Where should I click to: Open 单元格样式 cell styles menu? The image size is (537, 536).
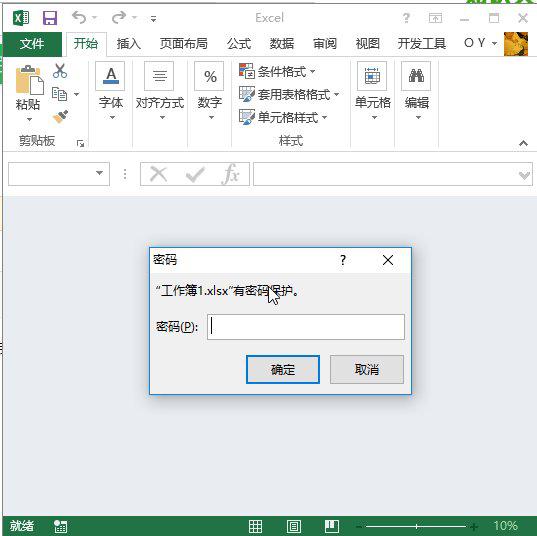[283, 117]
